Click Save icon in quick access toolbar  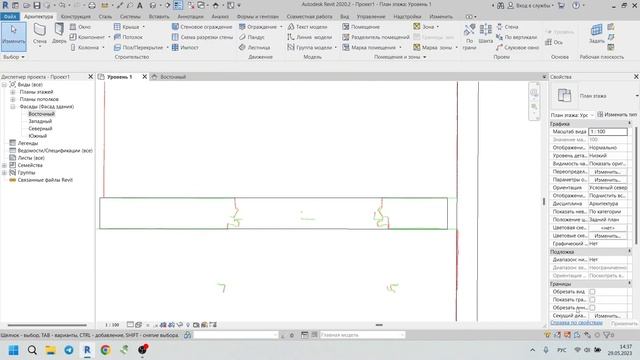tap(37, 5)
